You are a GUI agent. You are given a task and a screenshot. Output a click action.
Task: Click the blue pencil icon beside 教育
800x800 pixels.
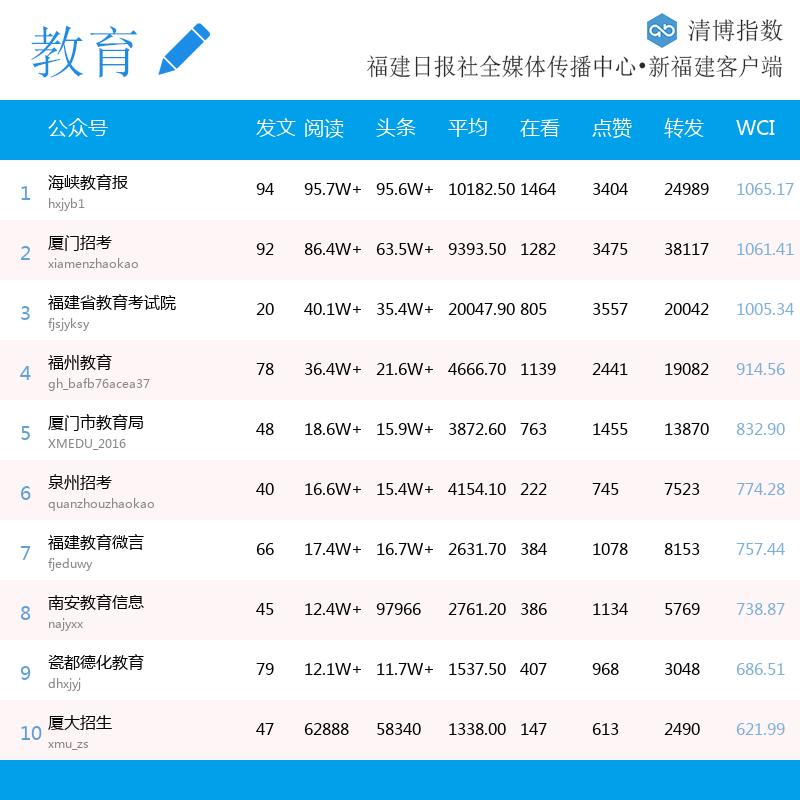click(x=185, y=48)
